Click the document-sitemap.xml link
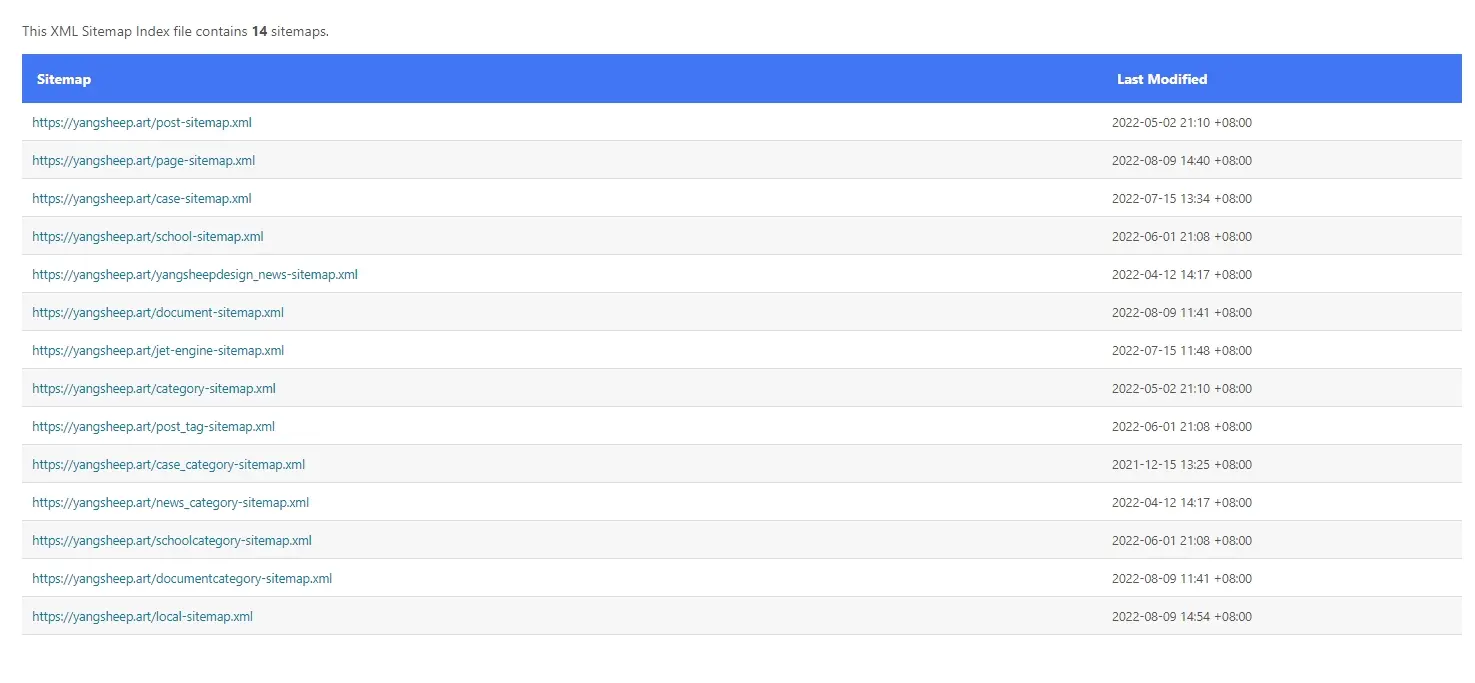The width and height of the screenshot is (1475, 683). click(158, 312)
